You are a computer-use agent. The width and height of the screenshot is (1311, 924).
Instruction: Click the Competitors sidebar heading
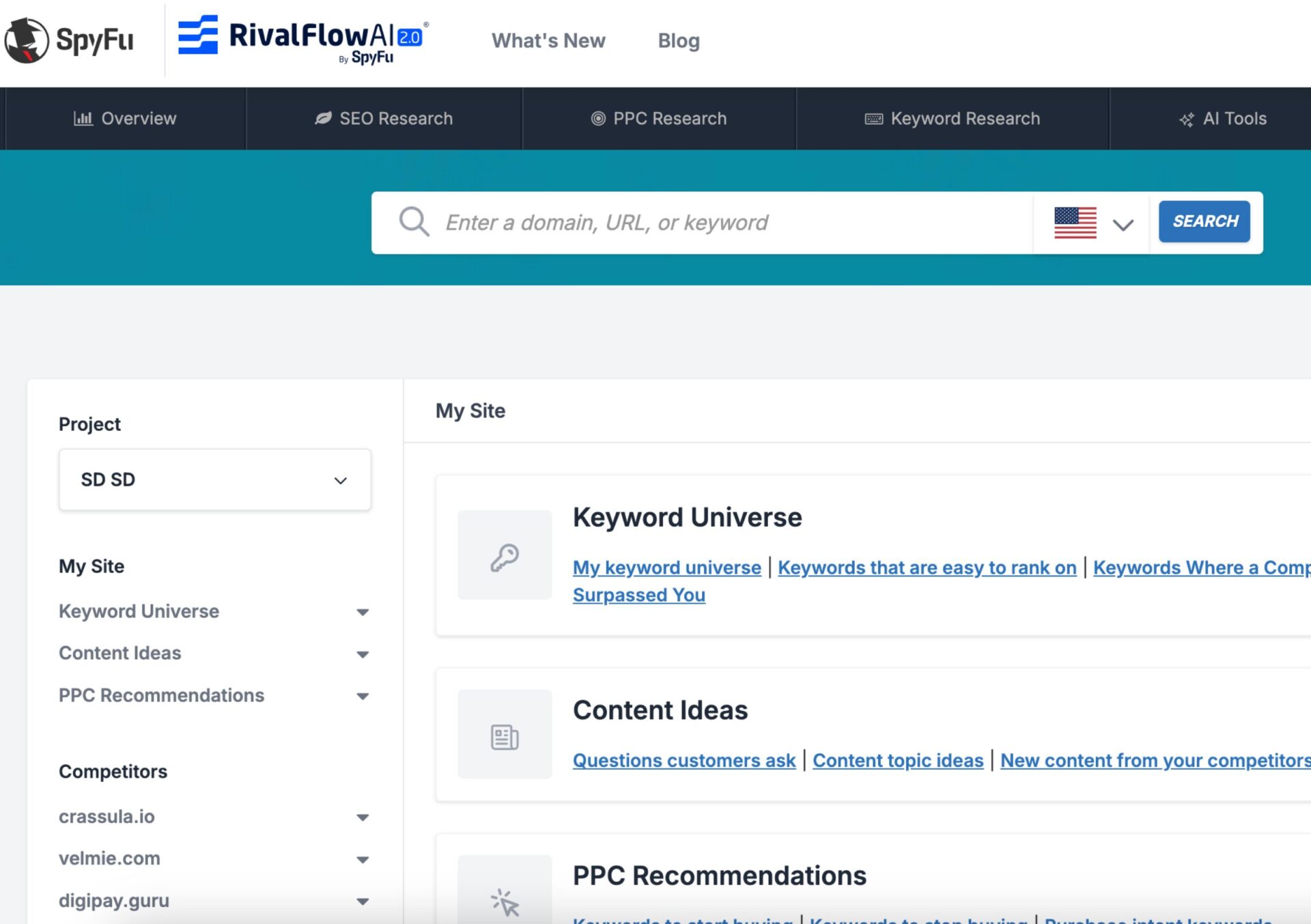click(x=113, y=772)
